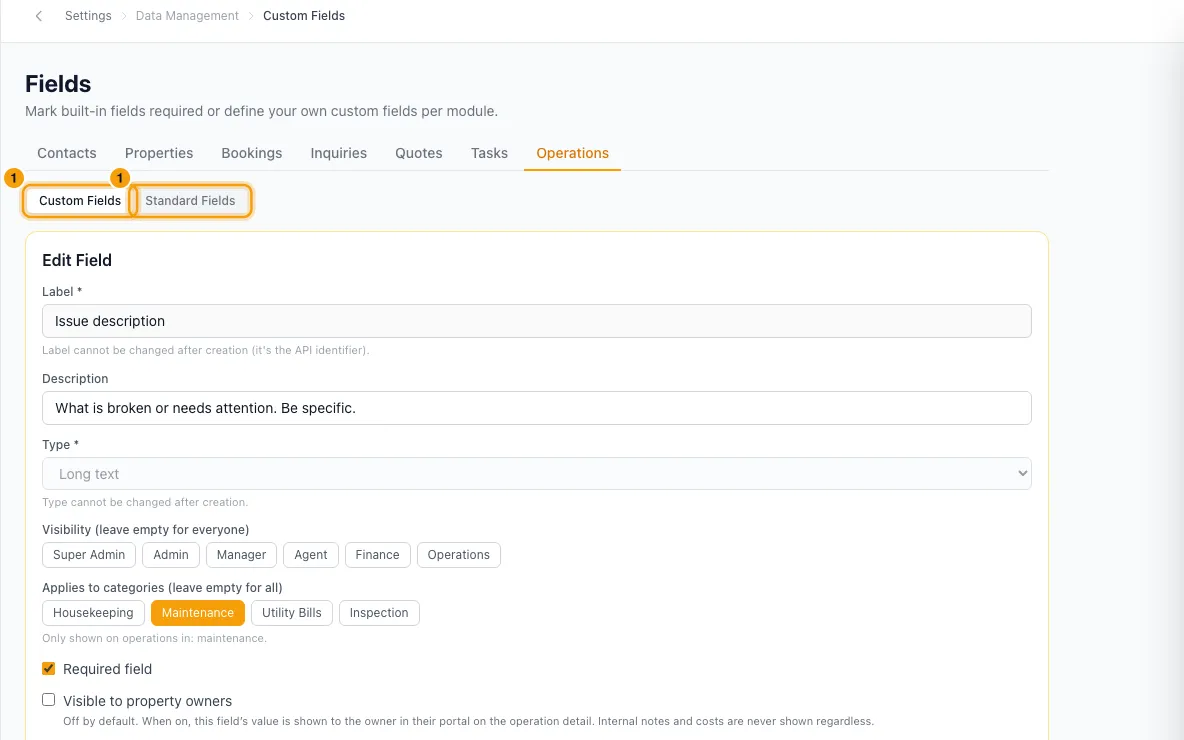1184x740 pixels.
Task: Switch to the Tasks tab
Action: pos(489,153)
